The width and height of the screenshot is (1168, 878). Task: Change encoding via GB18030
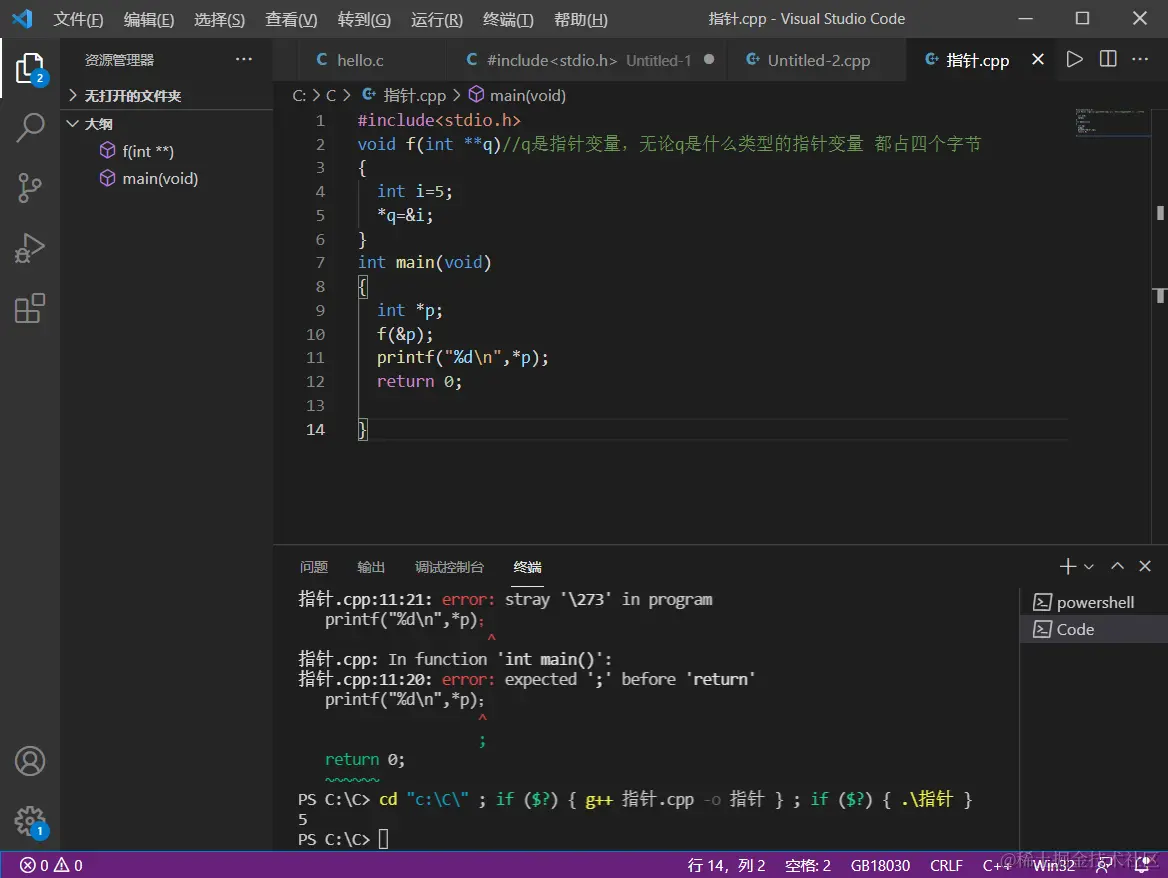(880, 865)
